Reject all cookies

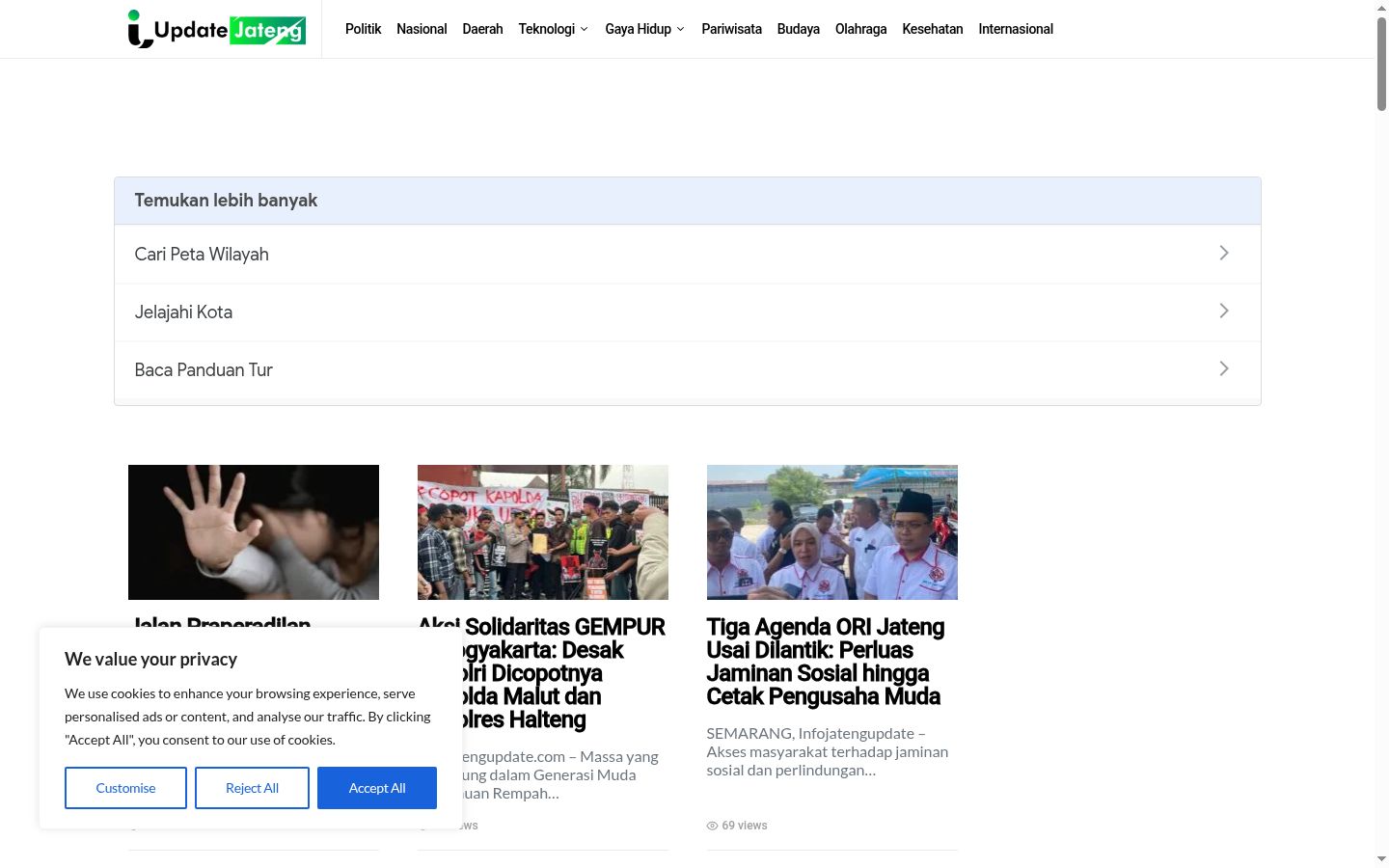[x=252, y=788]
